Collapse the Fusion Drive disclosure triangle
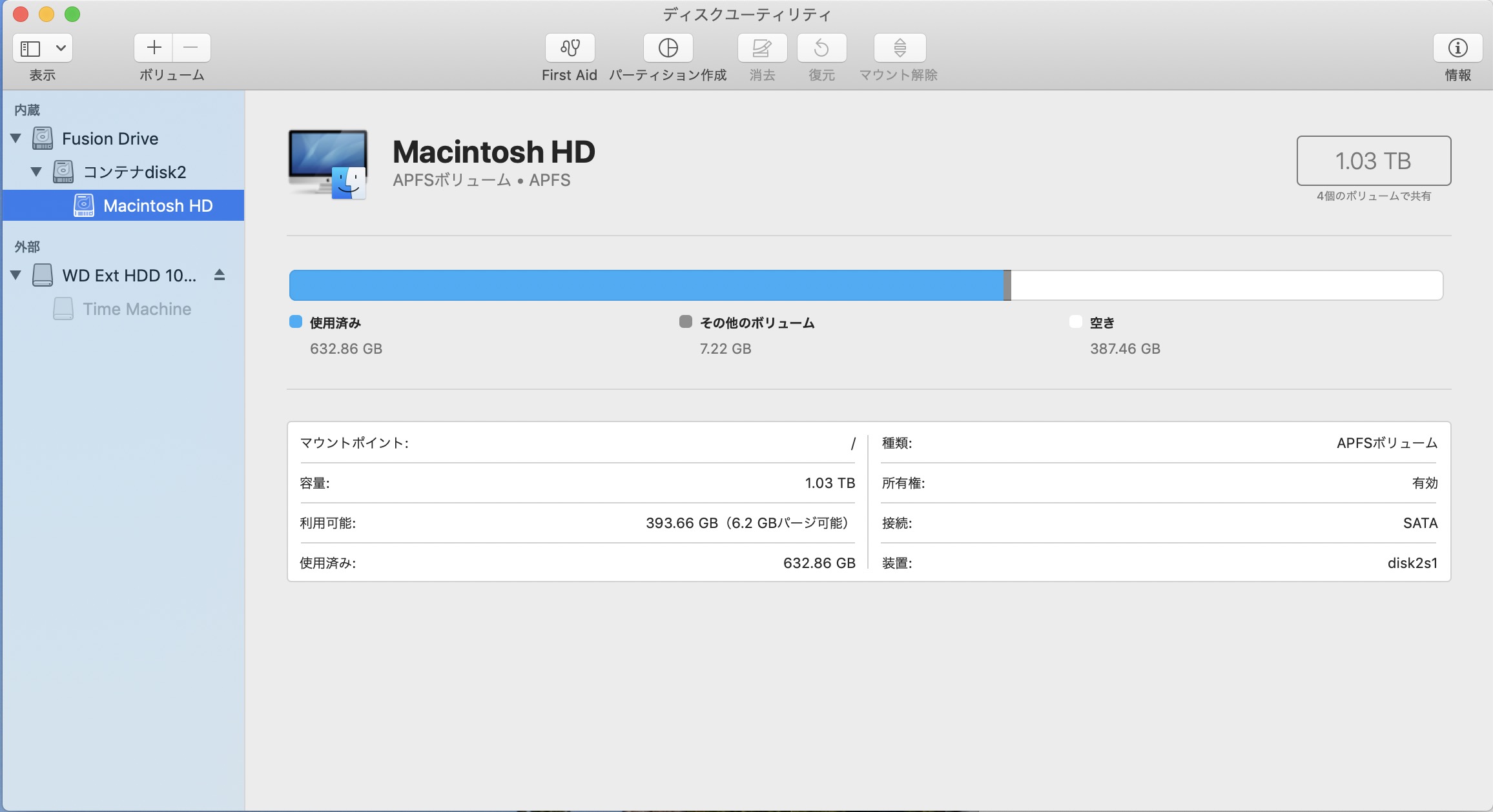This screenshot has width=1493, height=812. click(16, 138)
